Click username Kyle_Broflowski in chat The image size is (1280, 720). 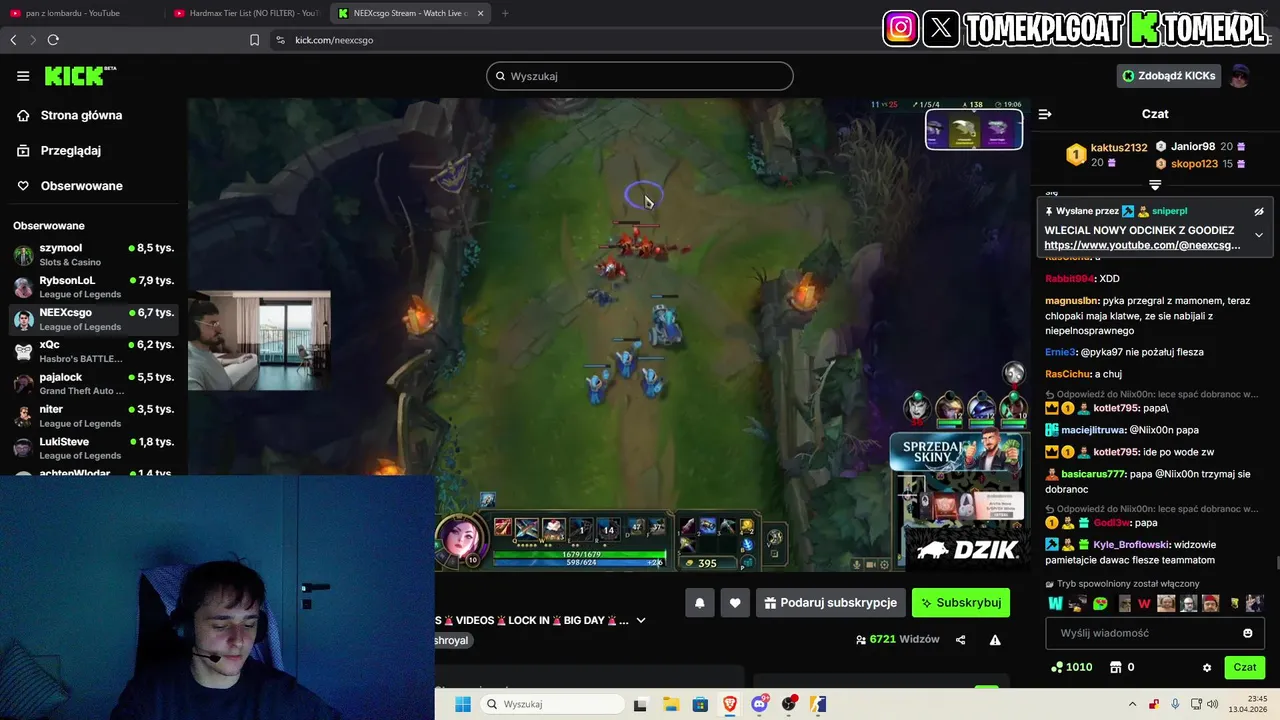(x=1131, y=545)
